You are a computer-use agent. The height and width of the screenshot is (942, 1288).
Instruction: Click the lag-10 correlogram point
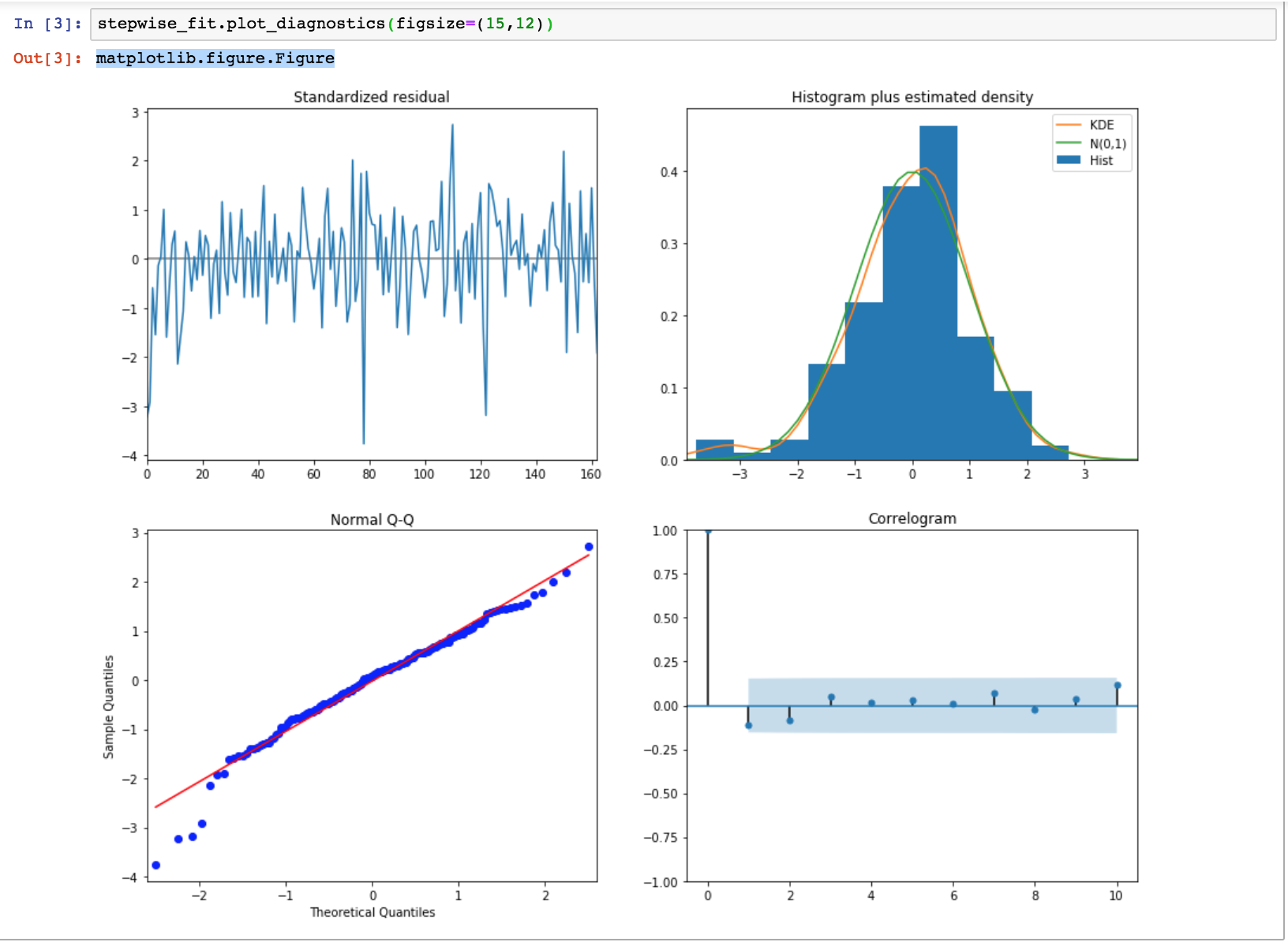coord(1117,686)
